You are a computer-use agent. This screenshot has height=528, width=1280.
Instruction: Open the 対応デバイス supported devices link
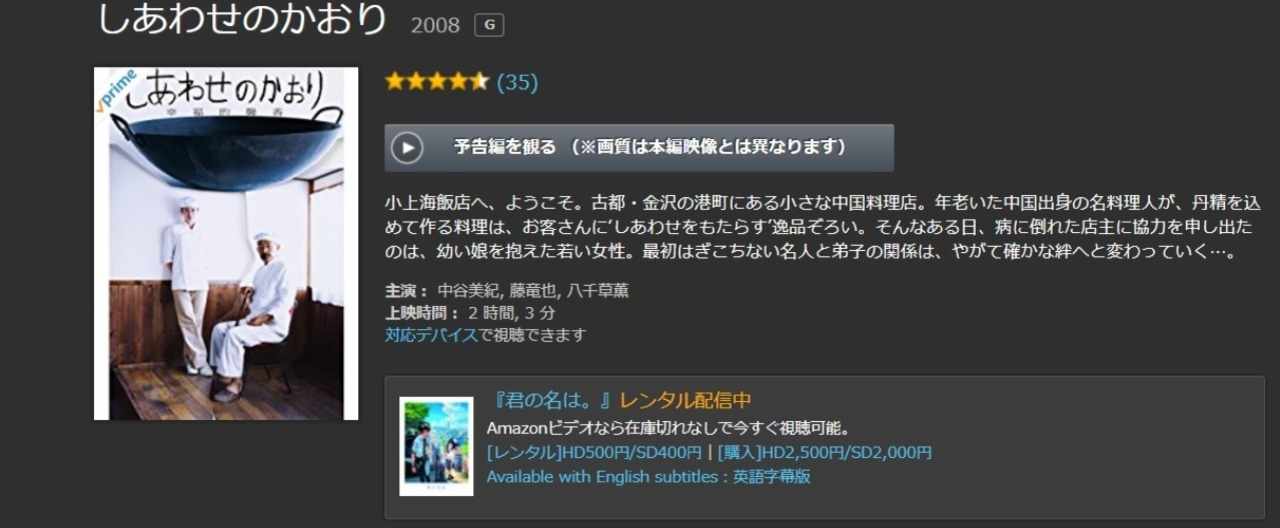pyautogui.click(x=431, y=335)
